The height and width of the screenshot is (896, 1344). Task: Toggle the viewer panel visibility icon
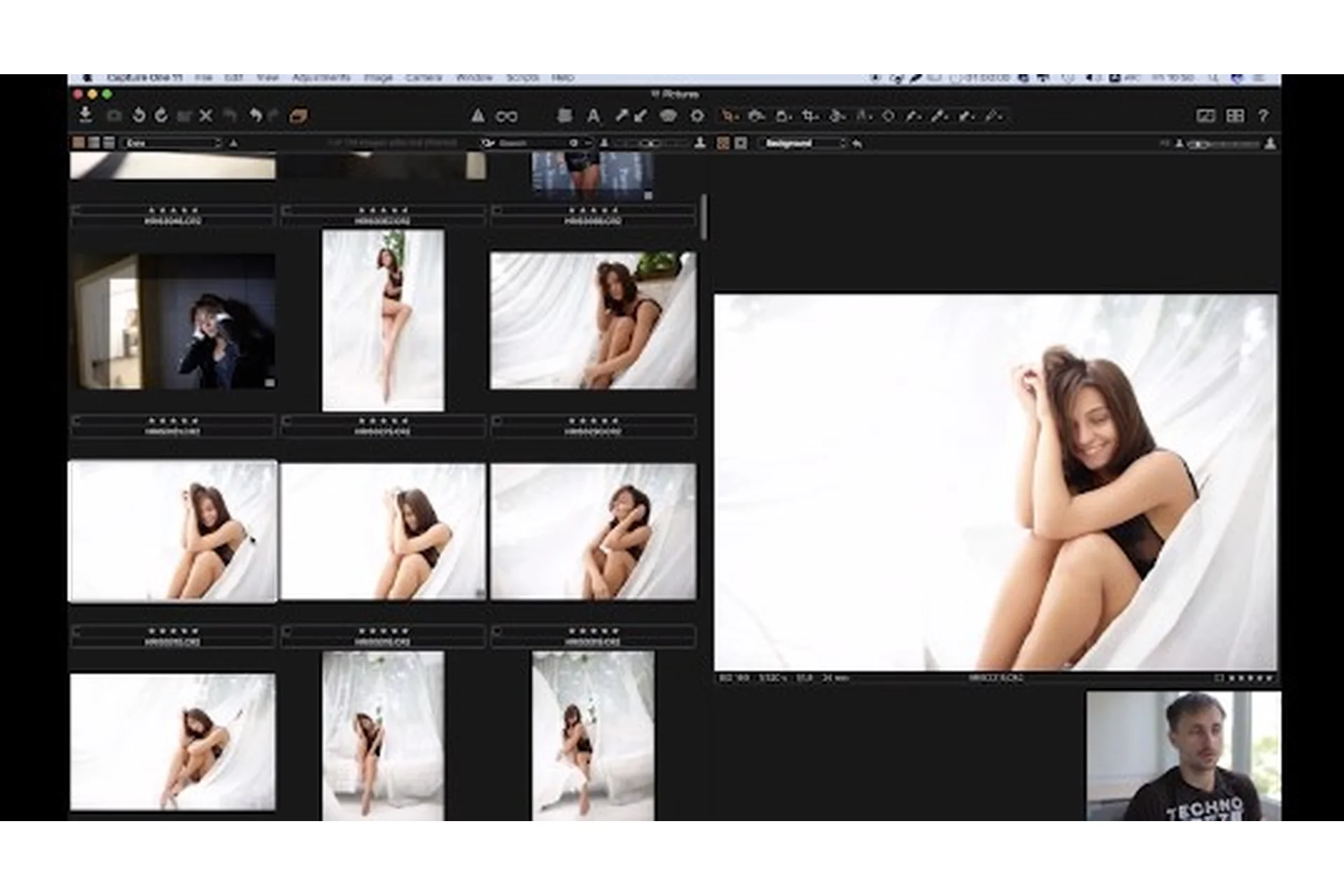coord(1205,116)
